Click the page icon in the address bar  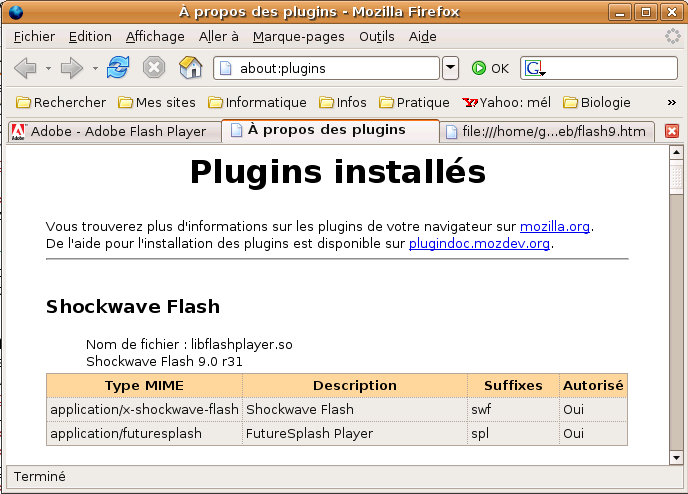click(225, 68)
